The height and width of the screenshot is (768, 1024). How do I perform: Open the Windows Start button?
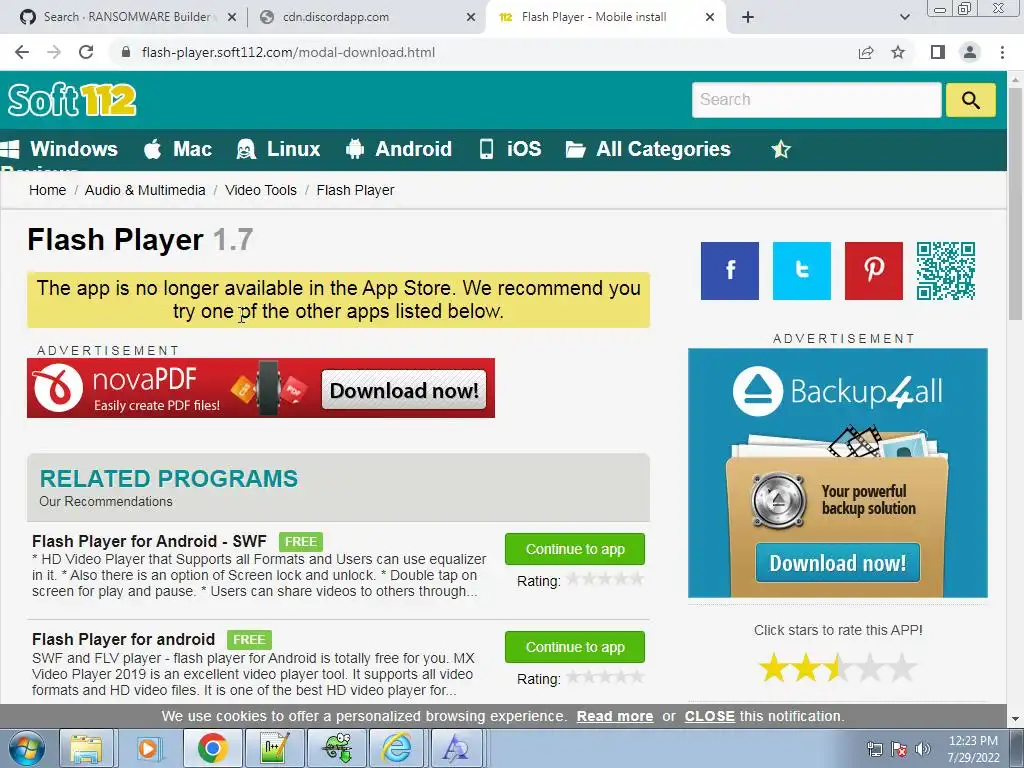(27, 748)
